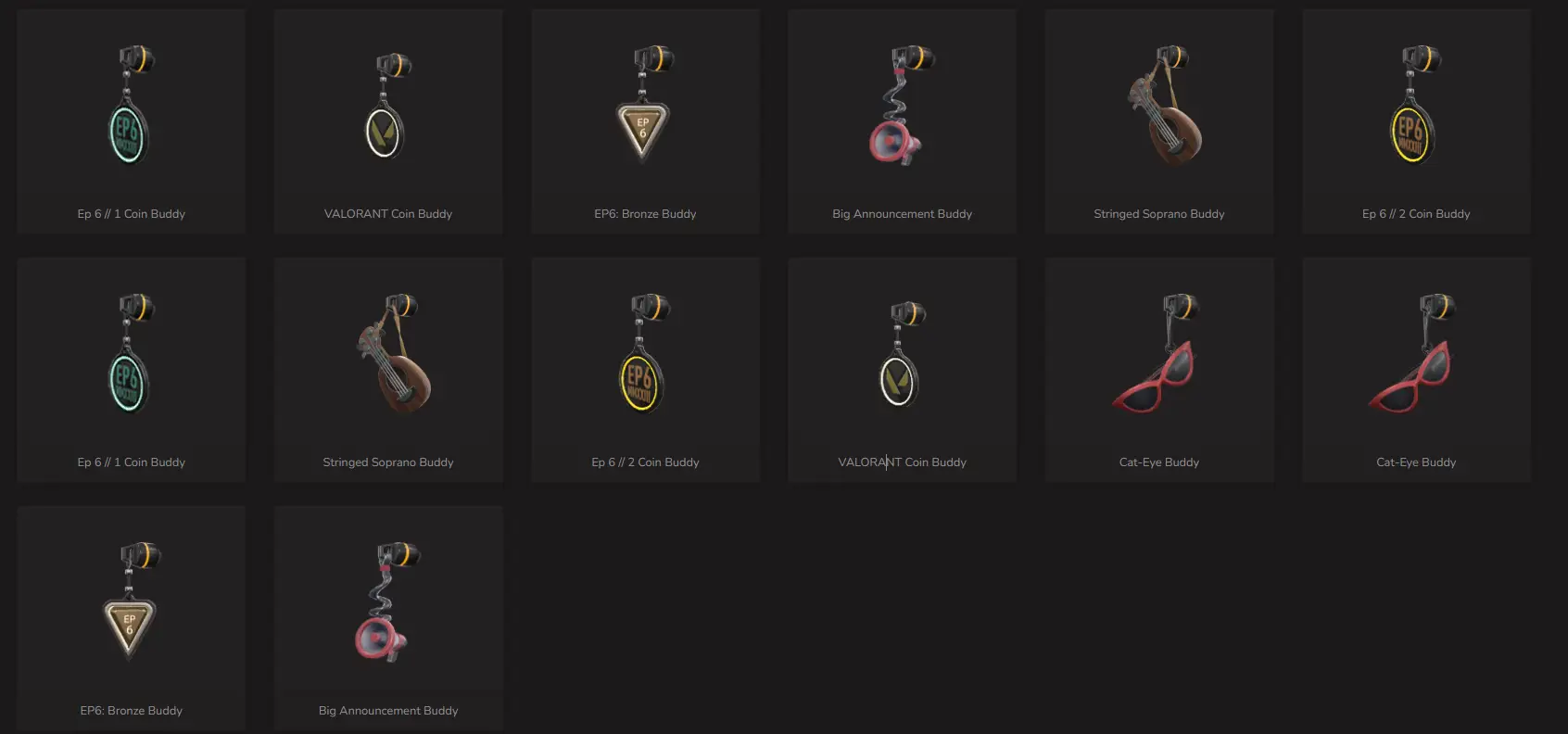Click the second-row 'VALORANT Coin Buddy' label text
This screenshot has height=734, width=1568.
point(902,462)
